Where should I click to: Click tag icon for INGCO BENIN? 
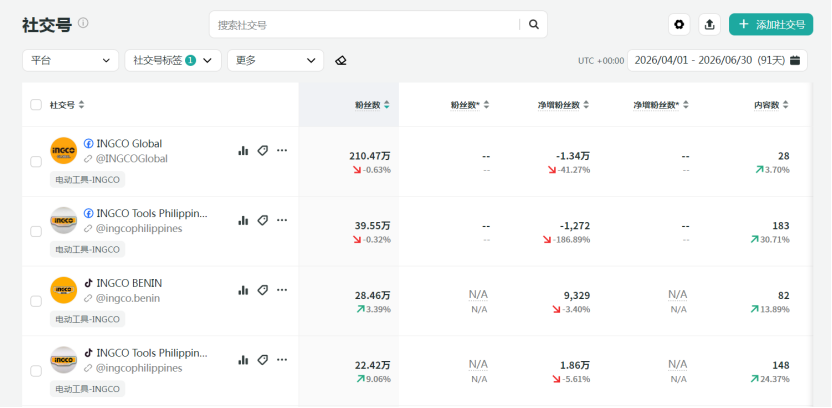tap(263, 290)
